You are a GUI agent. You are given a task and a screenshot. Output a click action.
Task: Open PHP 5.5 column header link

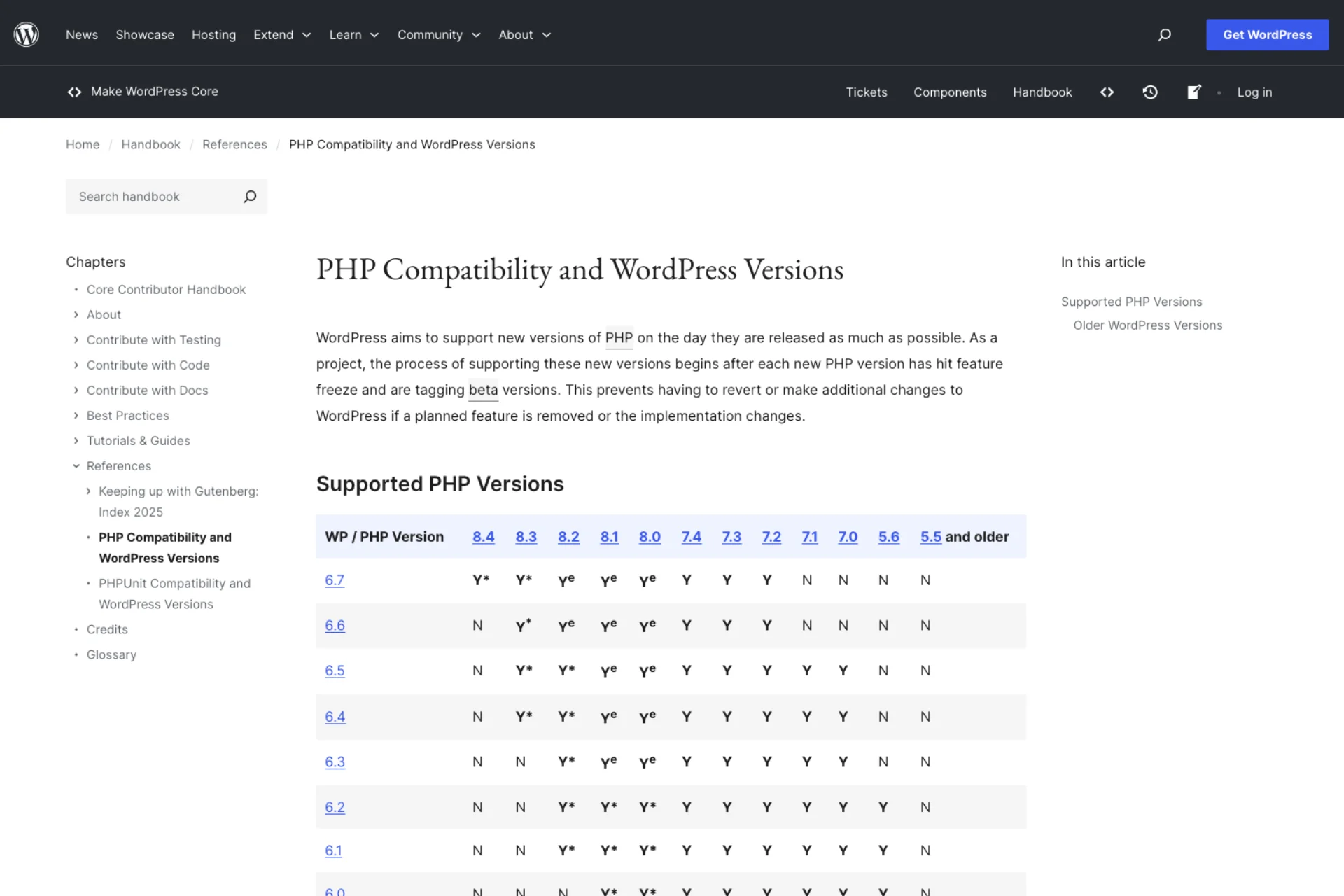coord(931,537)
